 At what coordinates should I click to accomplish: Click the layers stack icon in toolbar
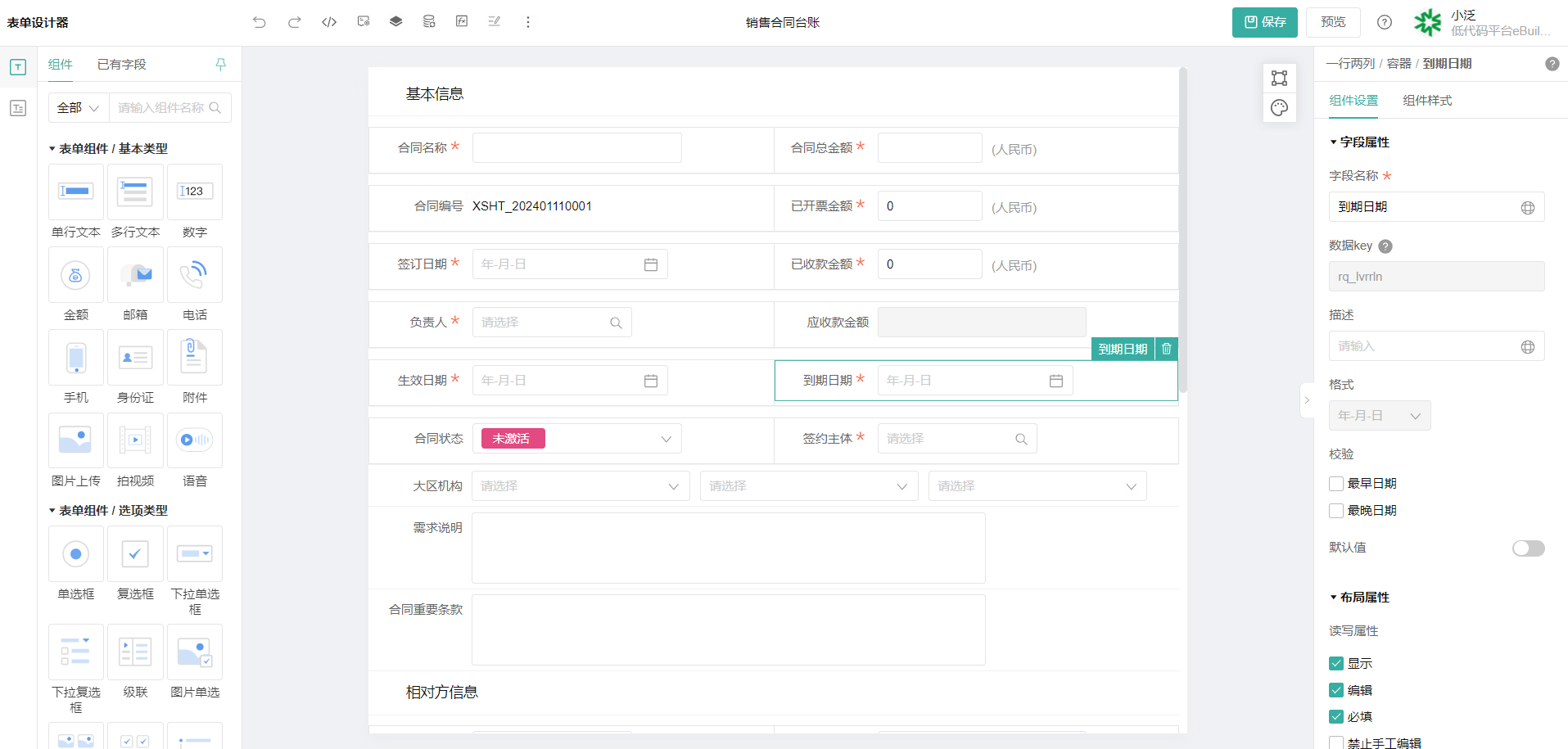tap(395, 22)
